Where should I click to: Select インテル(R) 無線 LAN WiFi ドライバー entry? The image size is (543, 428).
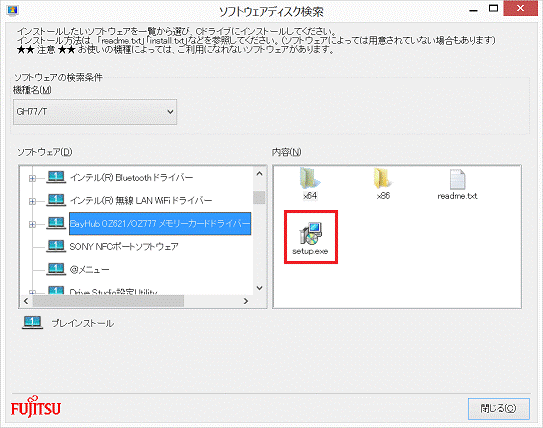pos(141,200)
